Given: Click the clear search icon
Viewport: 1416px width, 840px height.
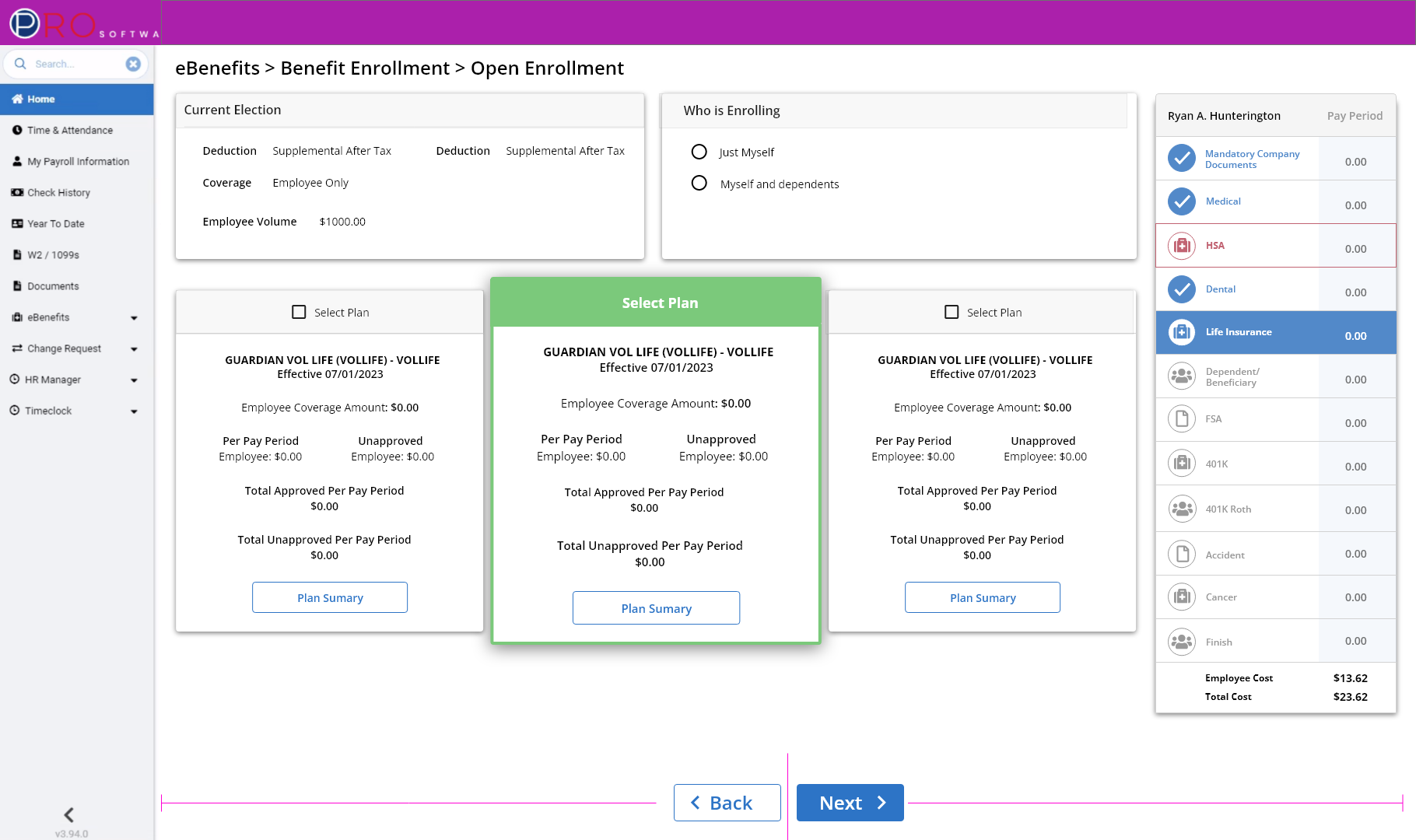Looking at the screenshot, I should (x=133, y=64).
